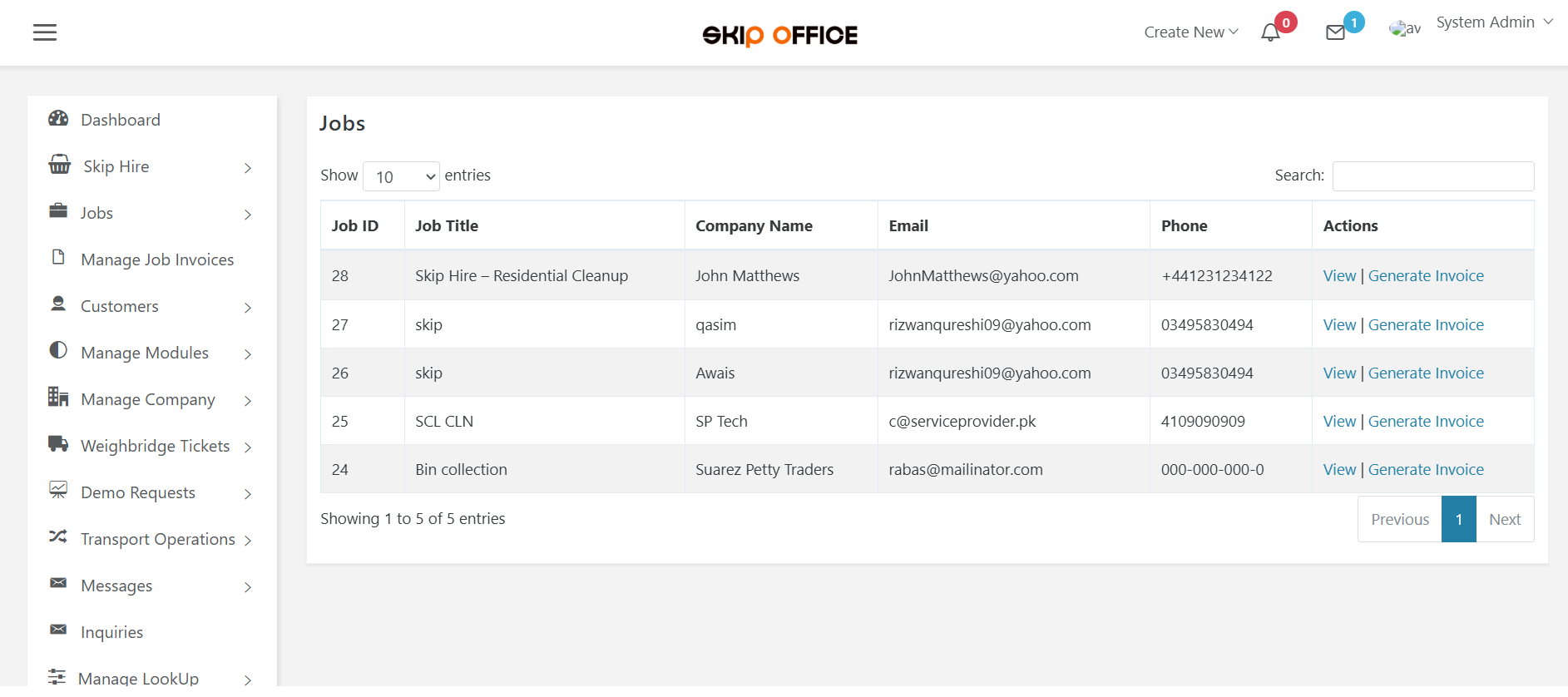The height and width of the screenshot is (697, 1568).
Task: Click the Jobs briefcase icon
Action: click(58, 211)
